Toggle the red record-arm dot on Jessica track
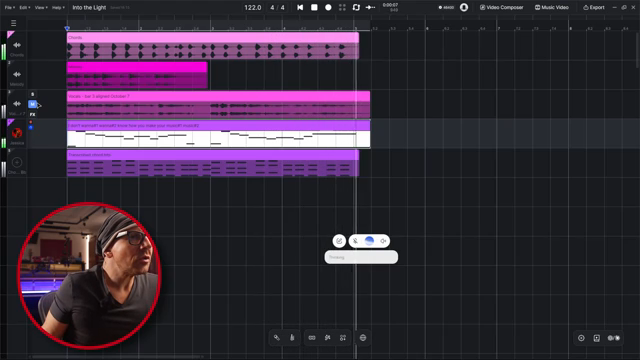 (31, 122)
